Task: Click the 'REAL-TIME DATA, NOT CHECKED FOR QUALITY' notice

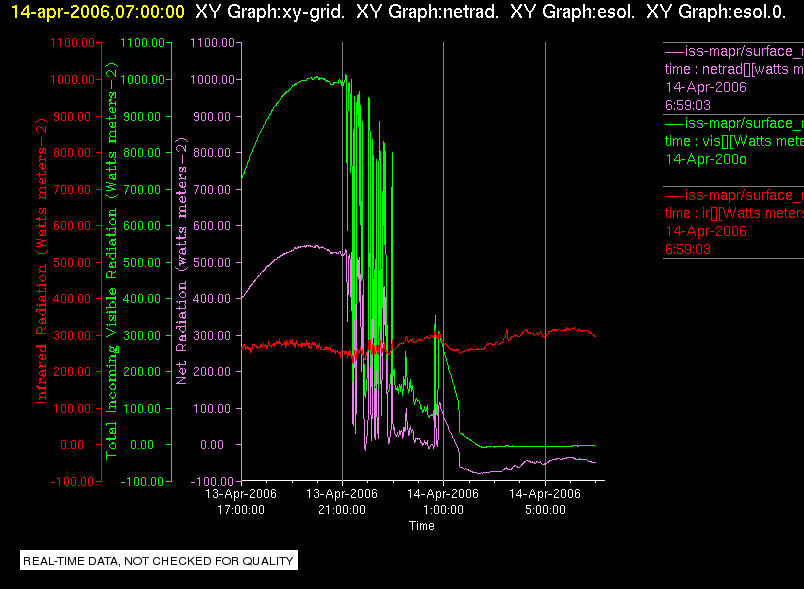Action: pyautogui.click(x=158, y=560)
